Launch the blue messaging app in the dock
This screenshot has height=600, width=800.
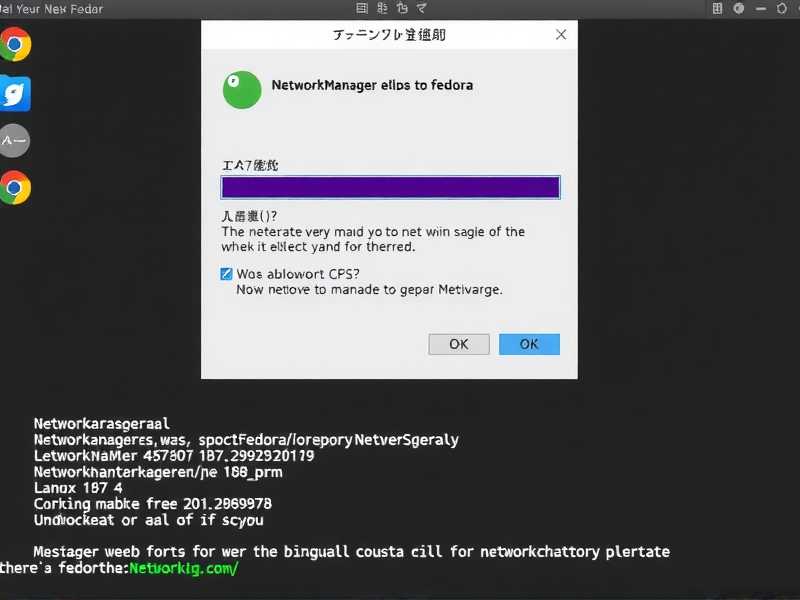tap(16, 94)
